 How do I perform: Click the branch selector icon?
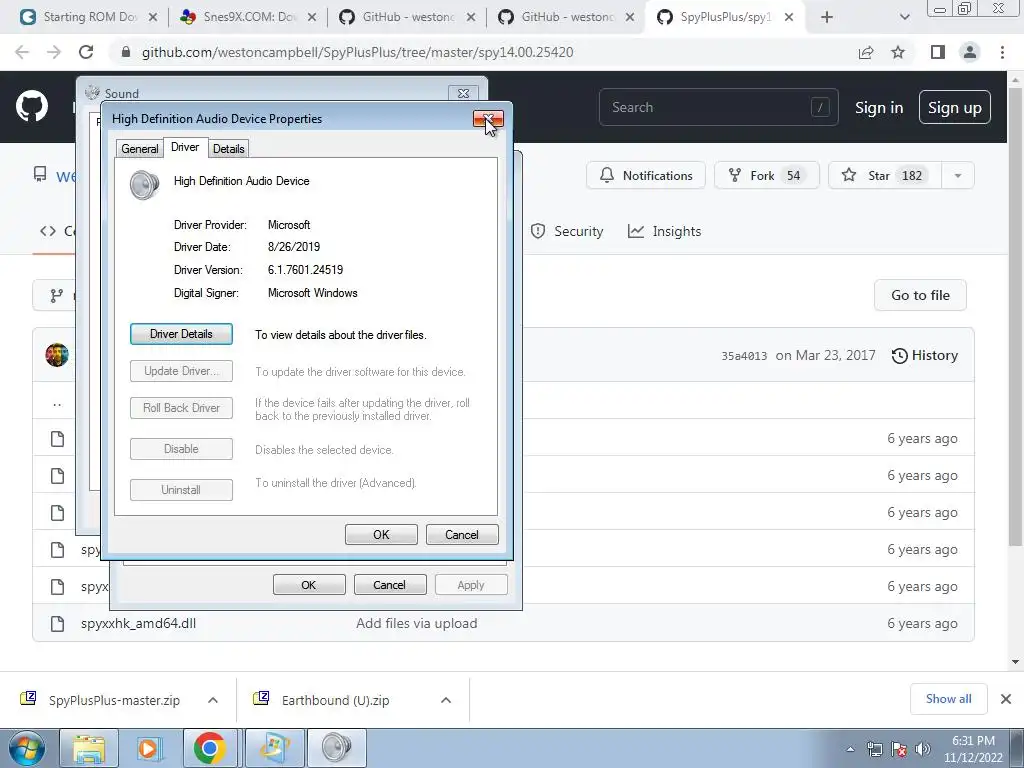point(57,296)
